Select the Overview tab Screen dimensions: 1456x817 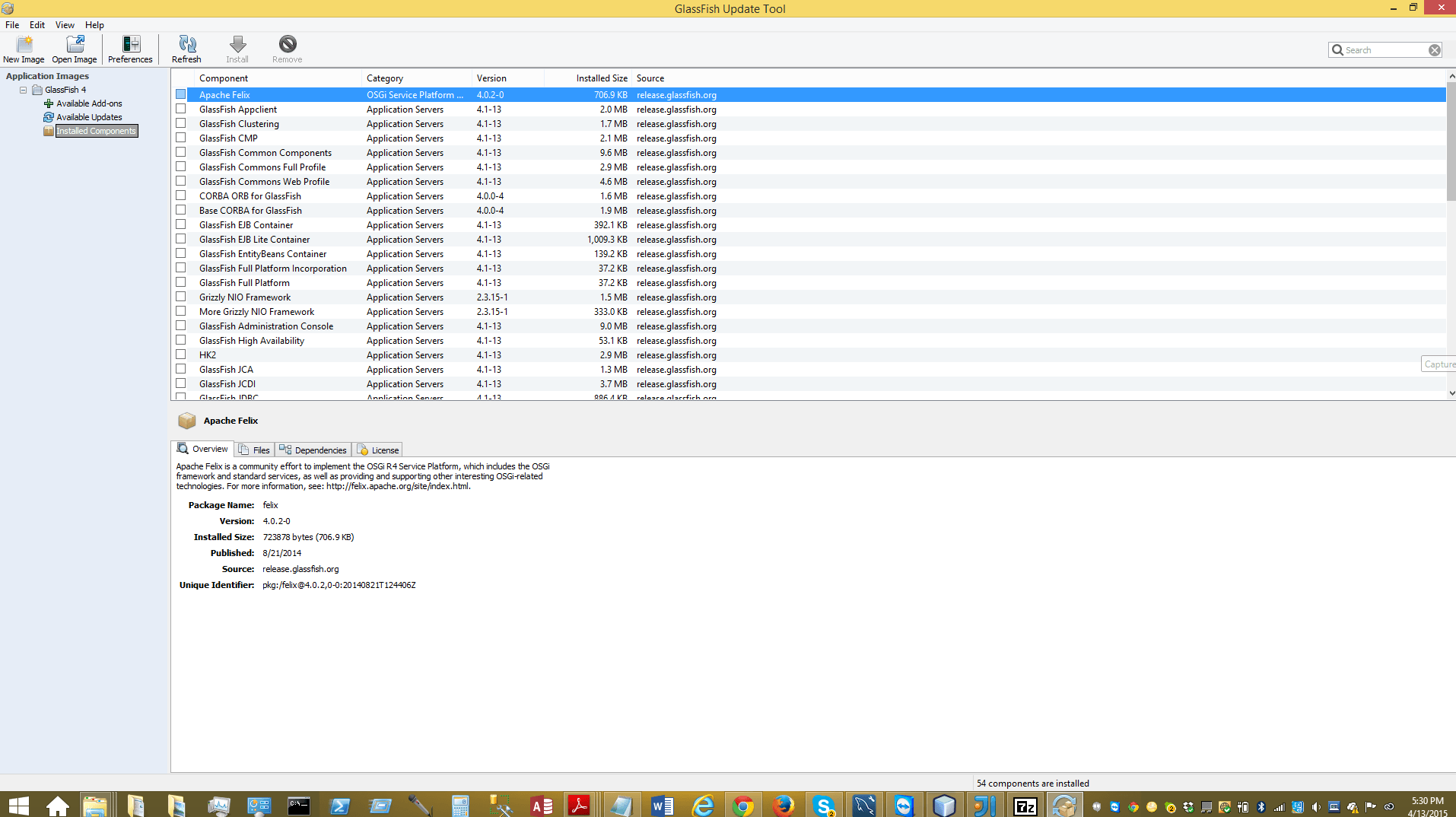point(202,449)
